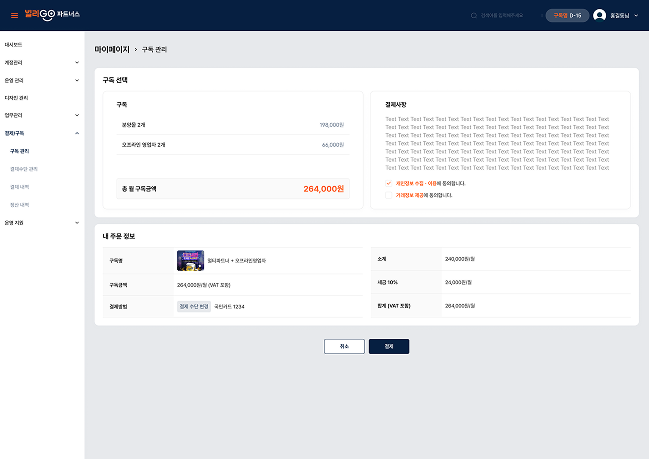Click the Text Text terms paragraph

(x=498, y=143)
